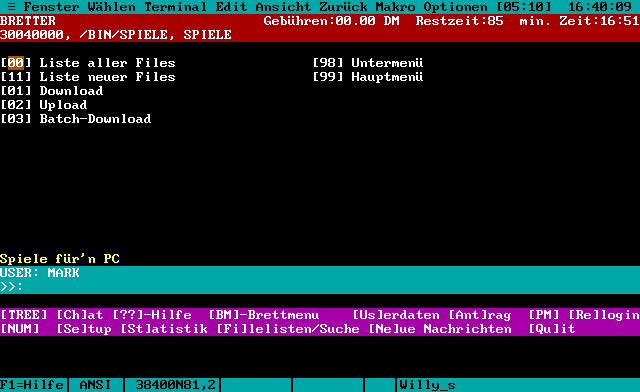This screenshot has height=392, width=640.
Task: Open the Optionen menu
Action: 455,7
